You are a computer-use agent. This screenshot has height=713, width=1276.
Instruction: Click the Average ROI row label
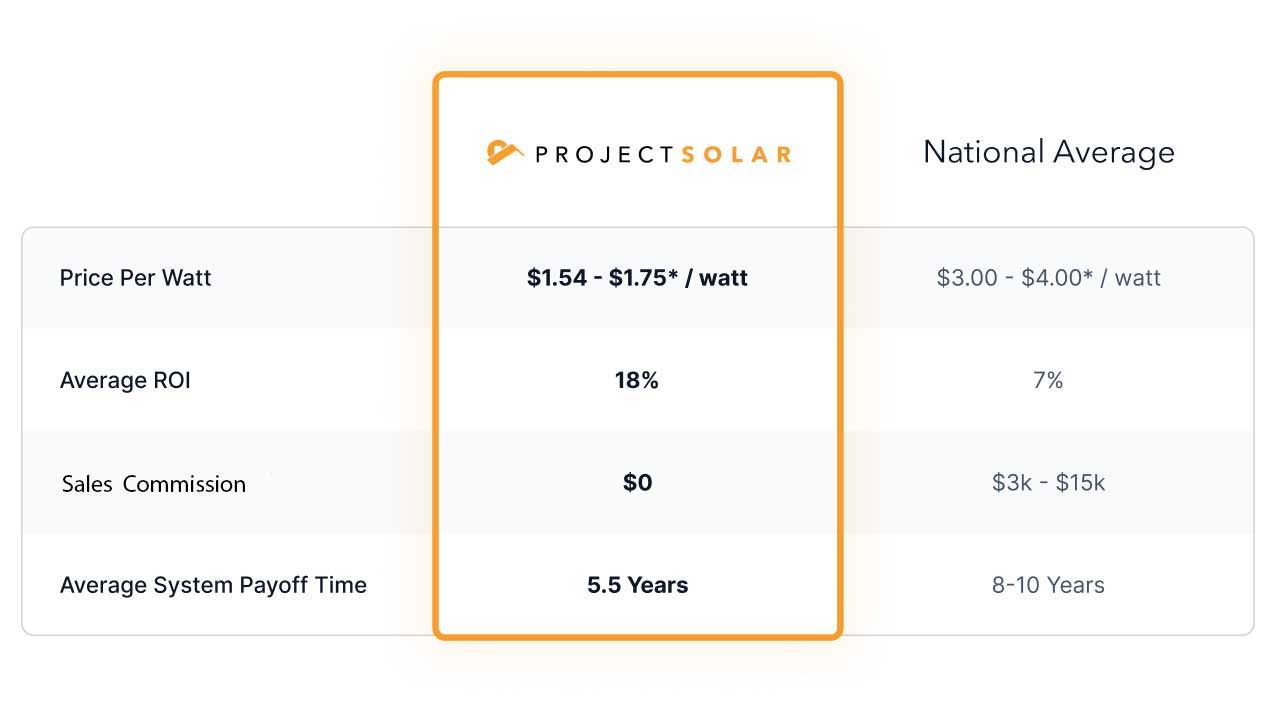tap(125, 380)
